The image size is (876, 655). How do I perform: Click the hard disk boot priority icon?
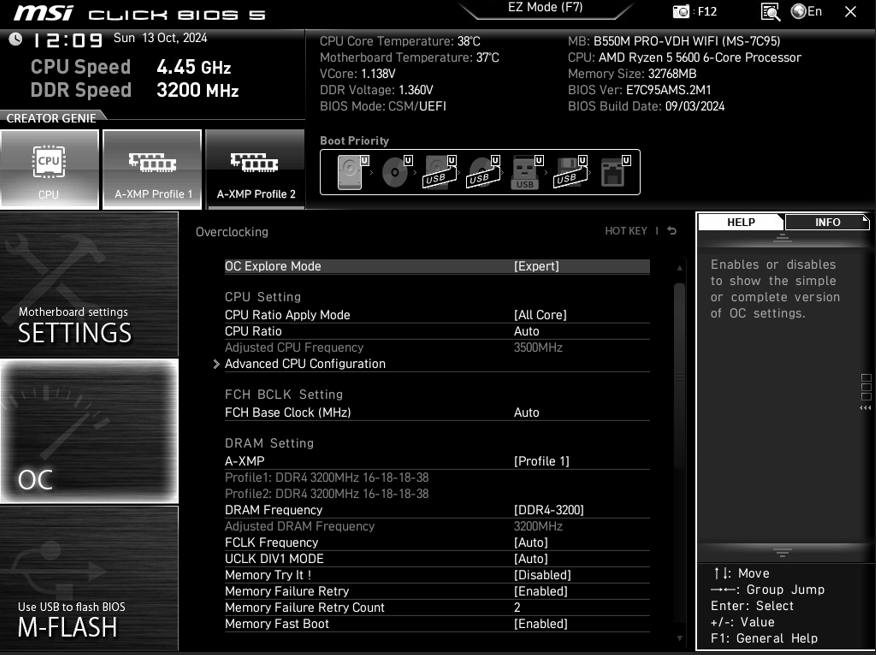coord(350,172)
